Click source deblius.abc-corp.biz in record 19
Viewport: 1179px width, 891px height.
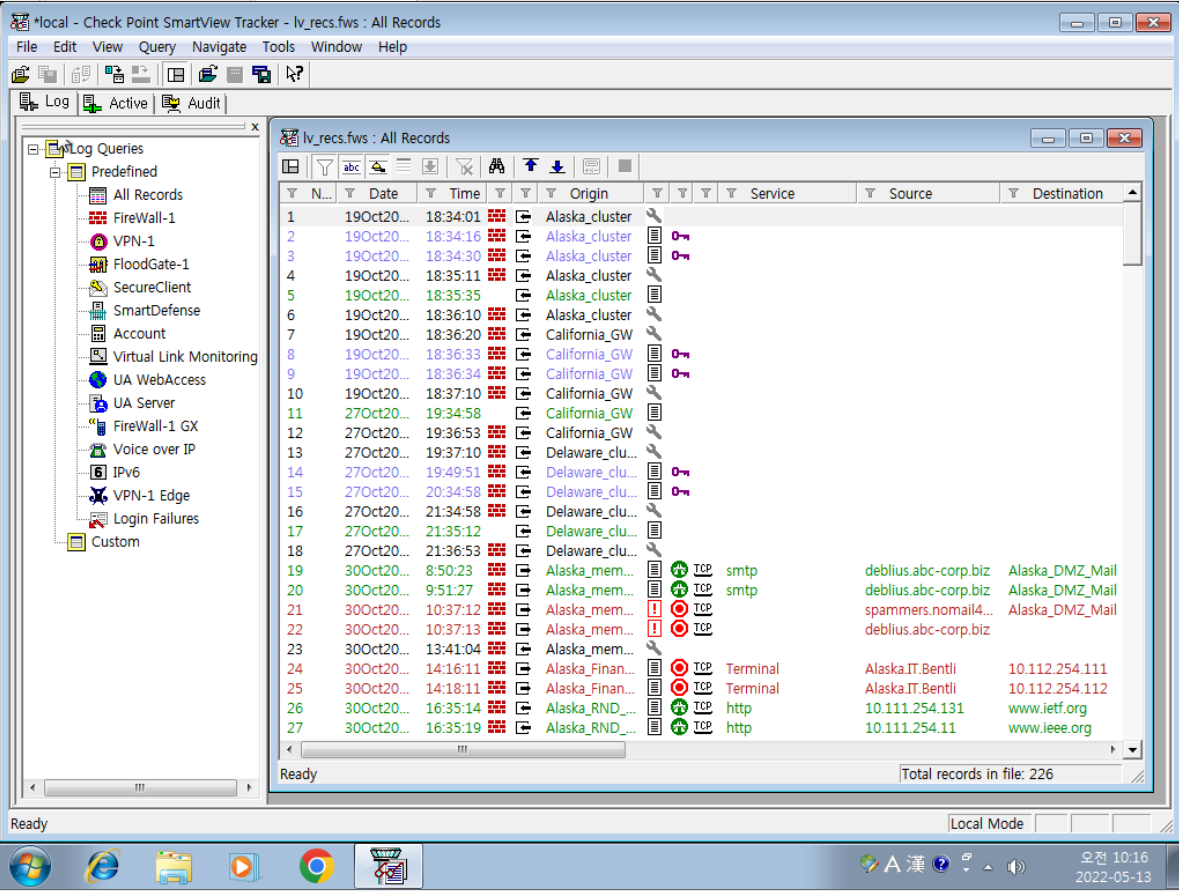click(x=927, y=570)
